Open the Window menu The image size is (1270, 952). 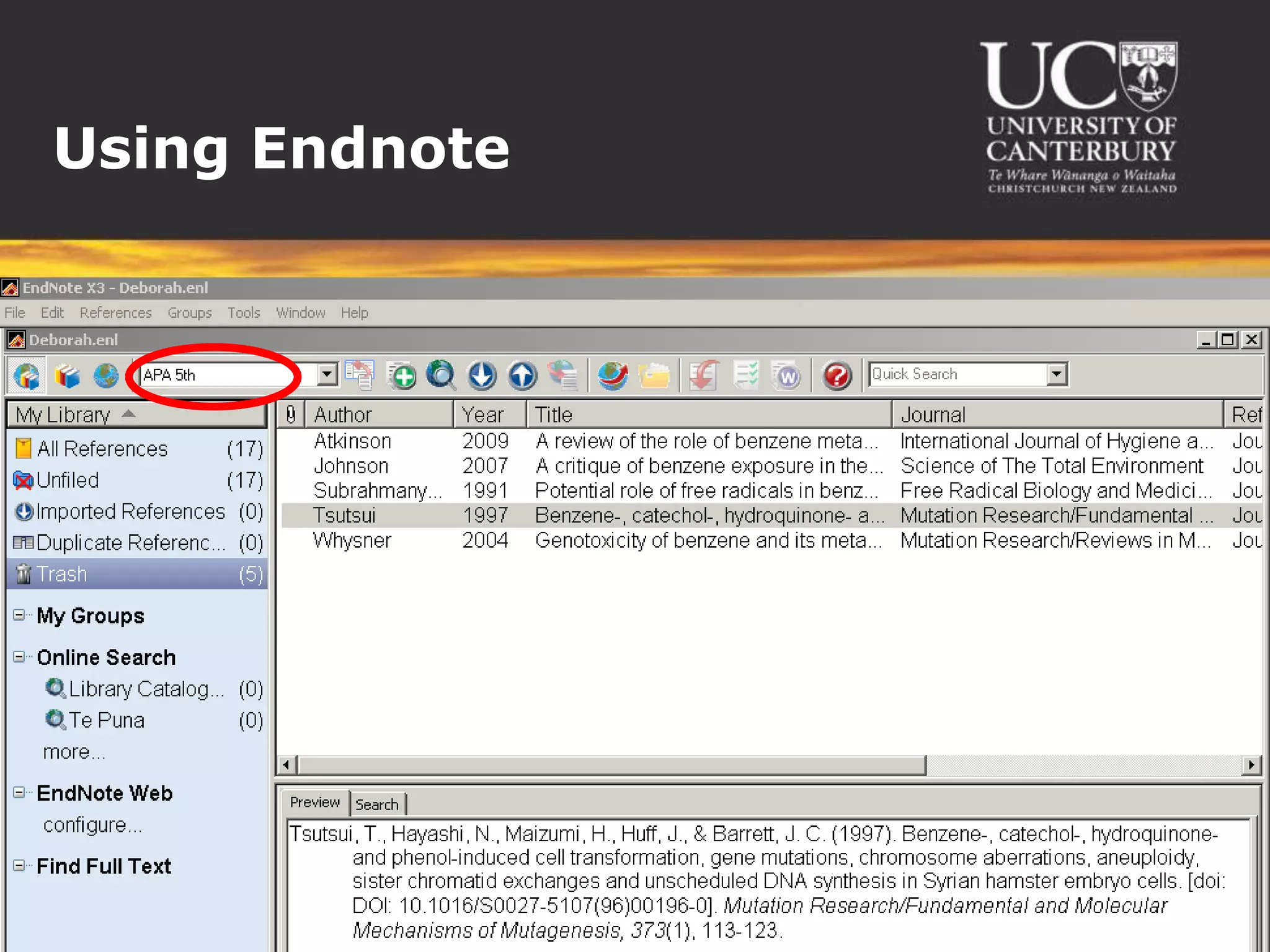[300, 313]
